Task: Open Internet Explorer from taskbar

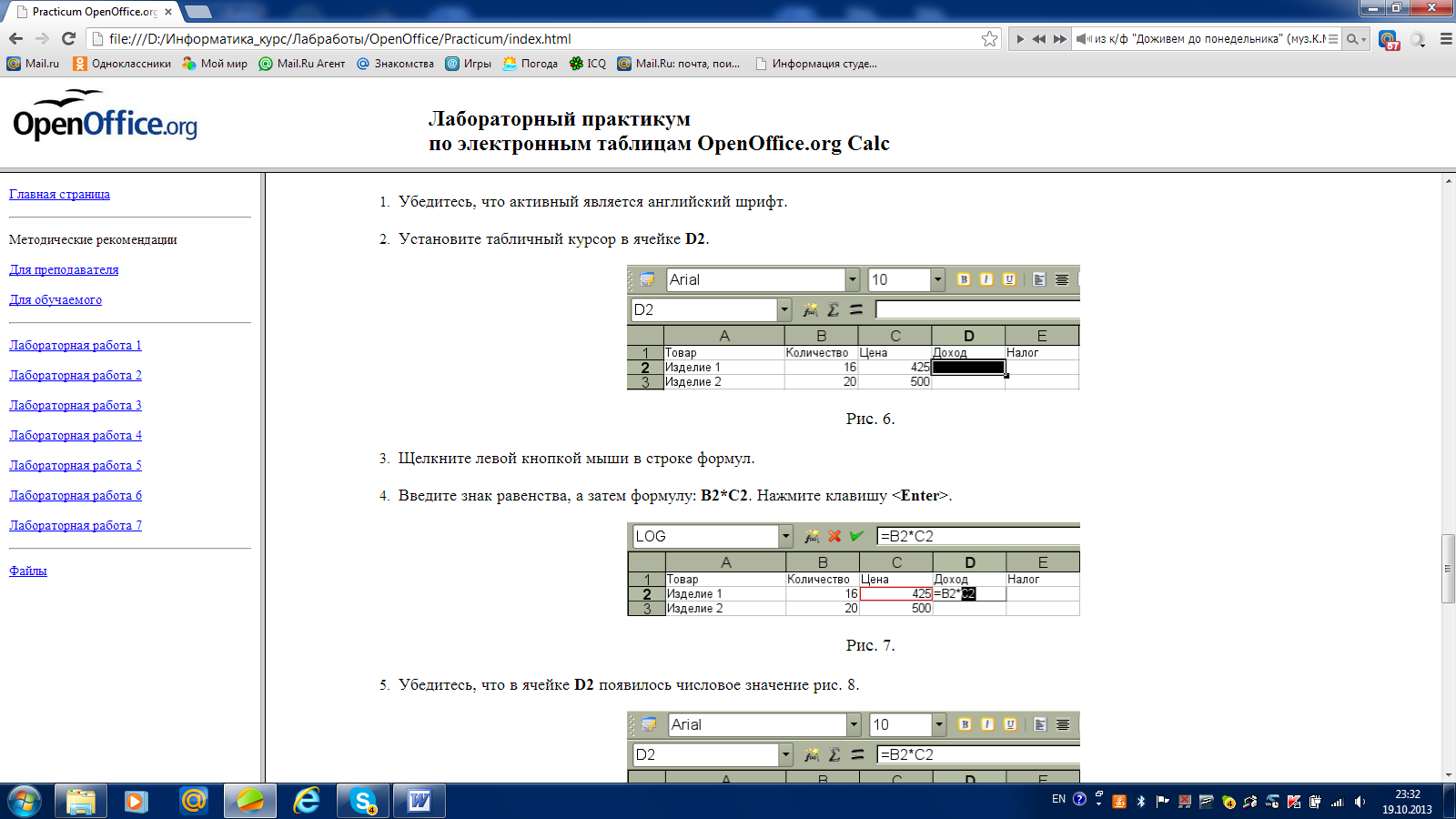Action: click(x=307, y=801)
